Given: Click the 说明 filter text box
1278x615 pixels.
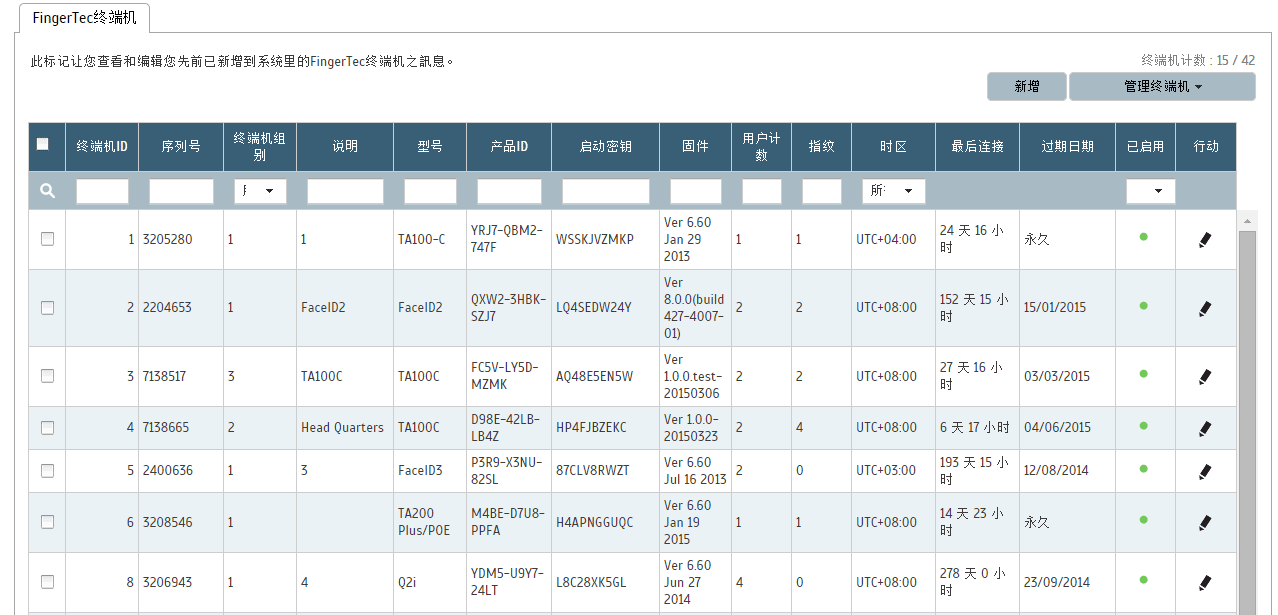Looking at the screenshot, I should 345,191.
